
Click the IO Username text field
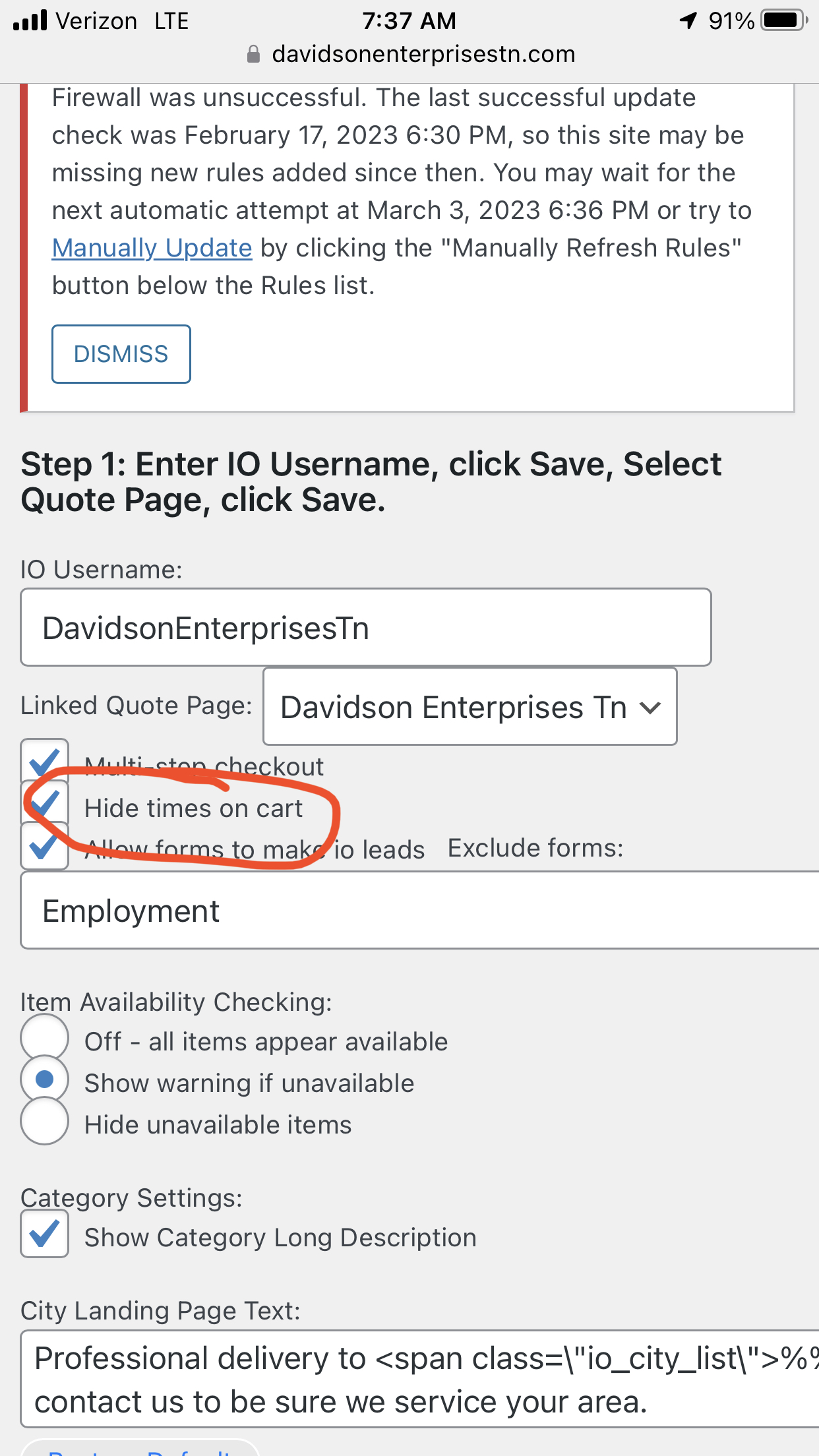[x=366, y=627]
